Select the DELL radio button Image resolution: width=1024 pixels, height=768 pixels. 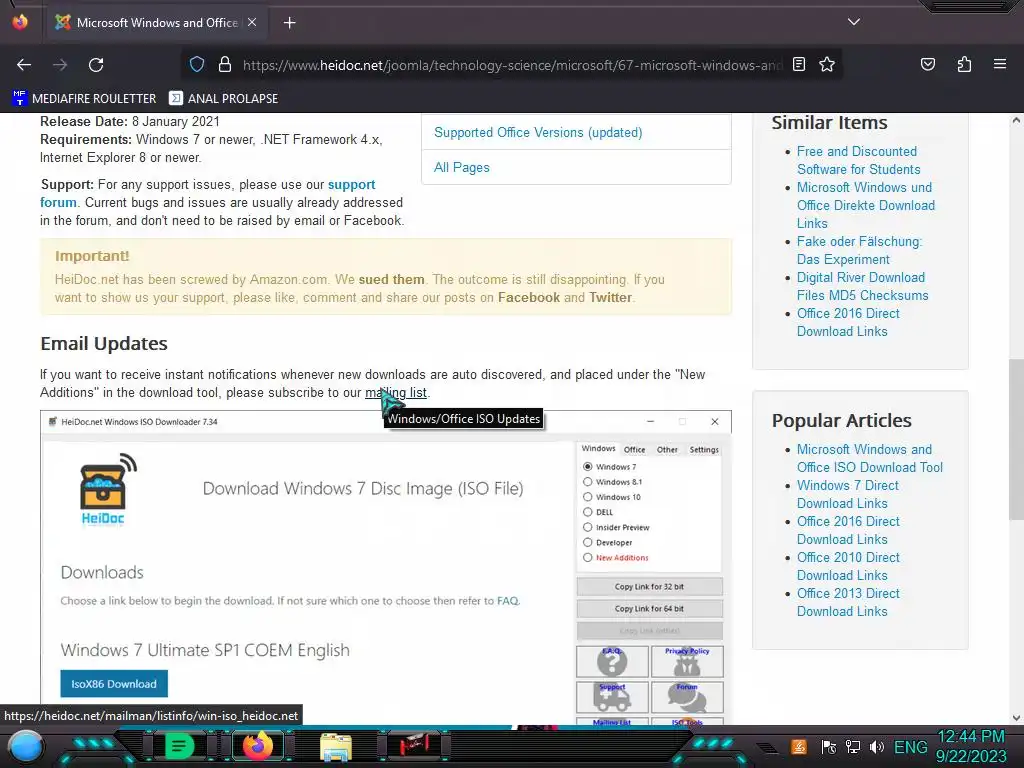[x=587, y=512]
